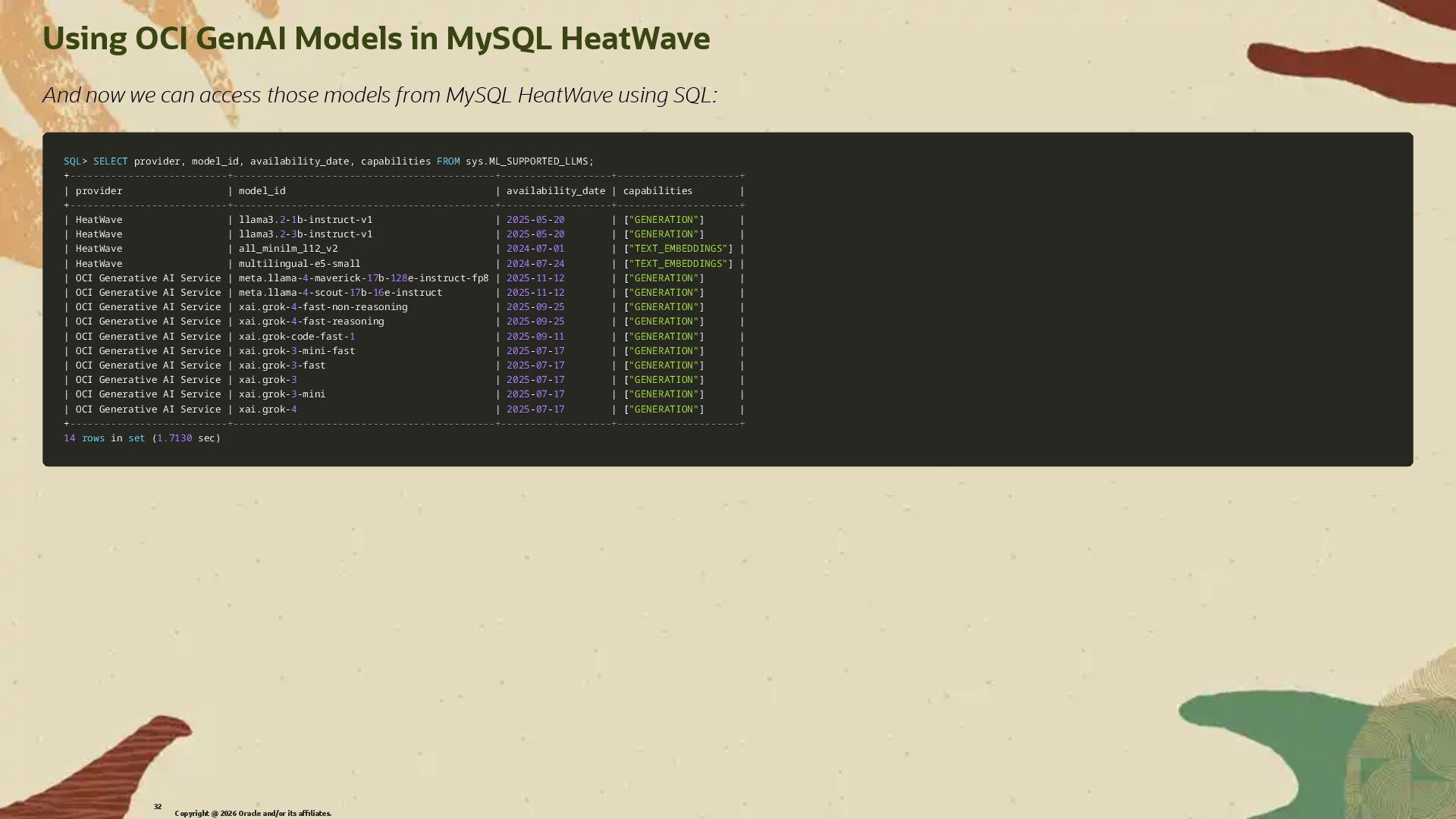Click the '14 rows in set' result line
Image resolution: width=1456 pixels, height=819 pixels.
coord(142,438)
